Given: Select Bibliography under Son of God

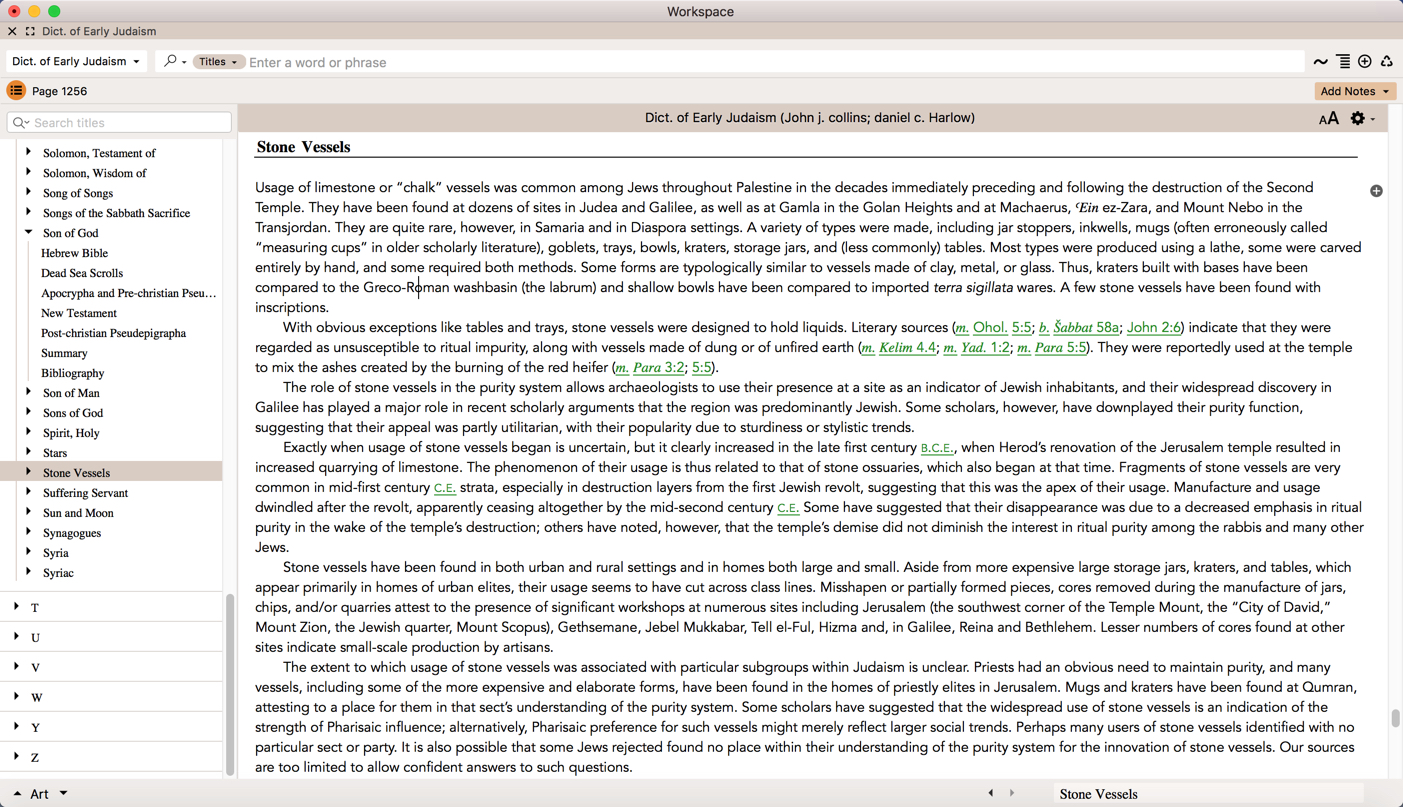Looking at the screenshot, I should pyautogui.click(x=72, y=373).
